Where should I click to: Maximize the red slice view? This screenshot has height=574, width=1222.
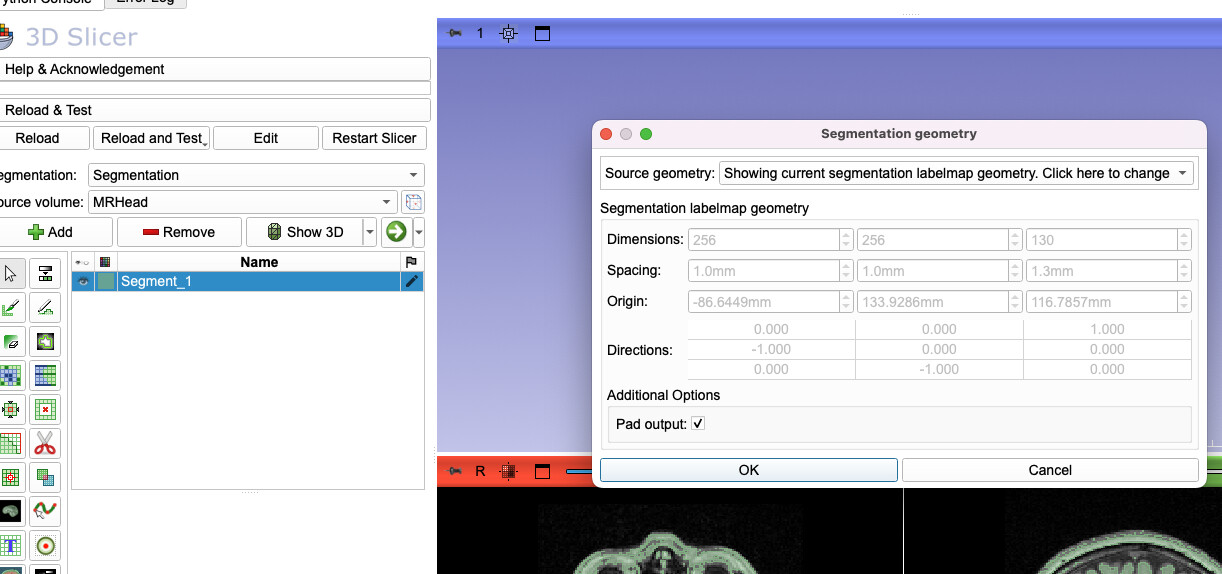click(x=542, y=471)
